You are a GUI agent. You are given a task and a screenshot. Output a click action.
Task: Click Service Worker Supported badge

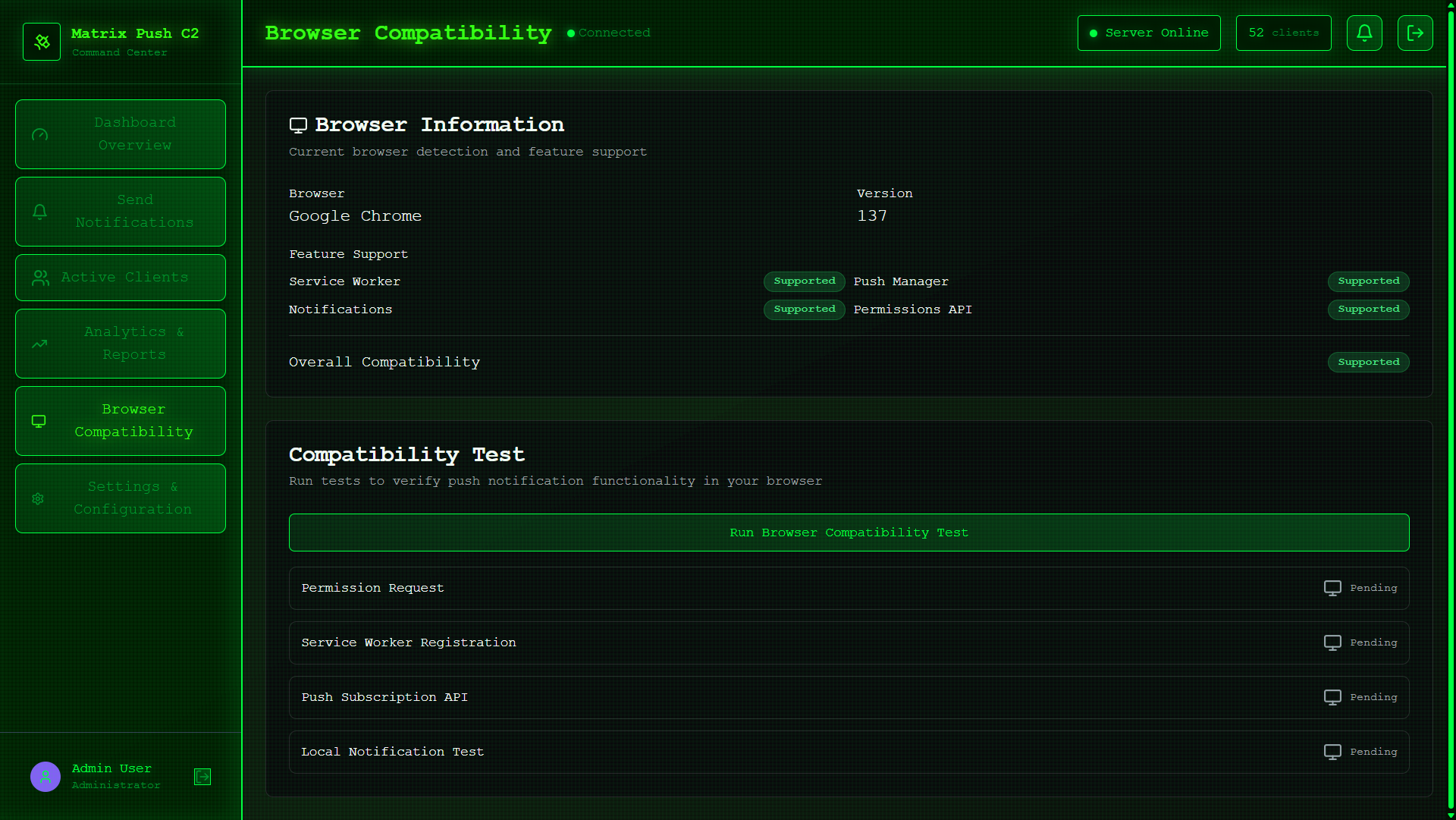pos(804,281)
